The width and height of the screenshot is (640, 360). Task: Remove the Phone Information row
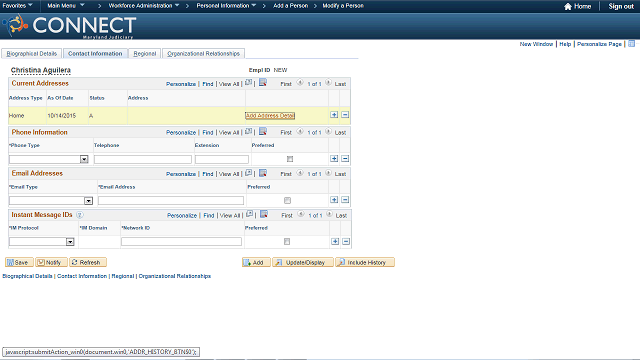[x=345, y=159]
